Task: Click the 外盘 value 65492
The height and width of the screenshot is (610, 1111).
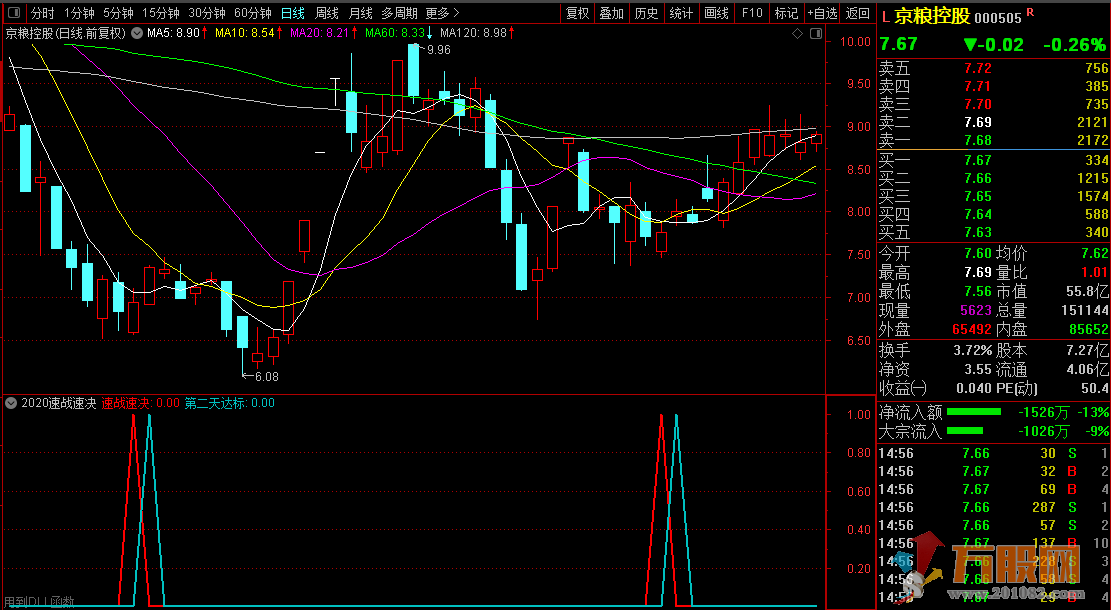Action: [x=971, y=329]
